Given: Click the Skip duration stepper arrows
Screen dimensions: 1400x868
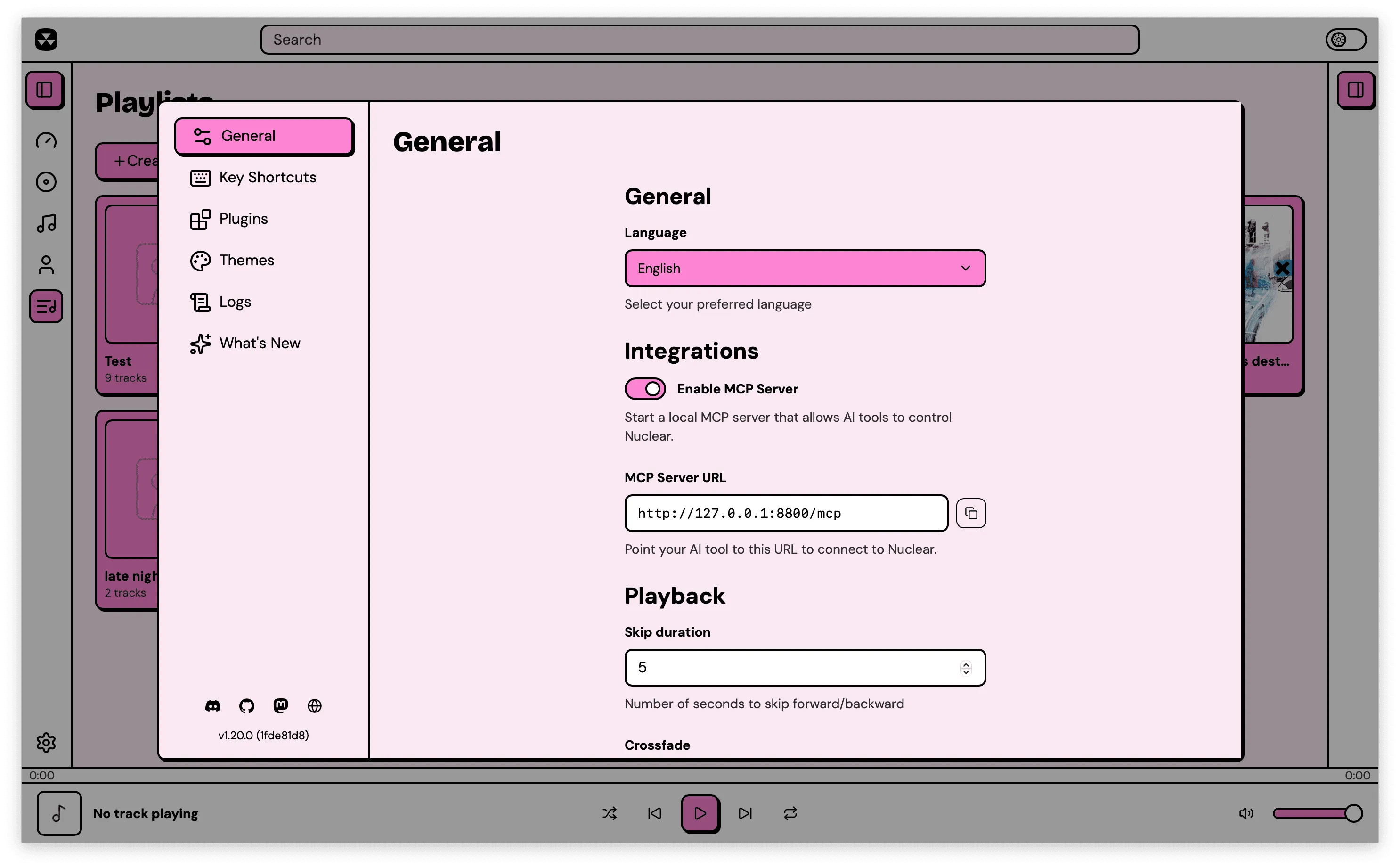Looking at the screenshot, I should pos(966,668).
